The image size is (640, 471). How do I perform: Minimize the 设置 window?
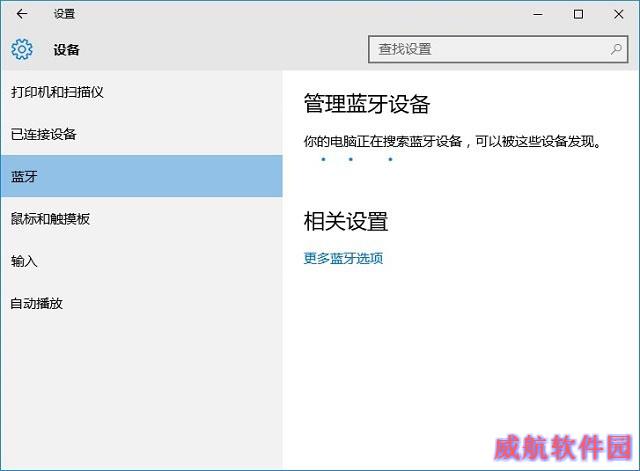tap(538, 14)
